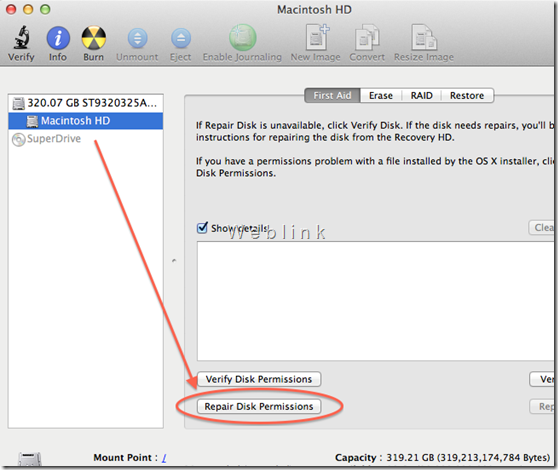The height and width of the screenshot is (470, 558).
Task: Click Repair Disk Permissions button
Action: click(259, 406)
